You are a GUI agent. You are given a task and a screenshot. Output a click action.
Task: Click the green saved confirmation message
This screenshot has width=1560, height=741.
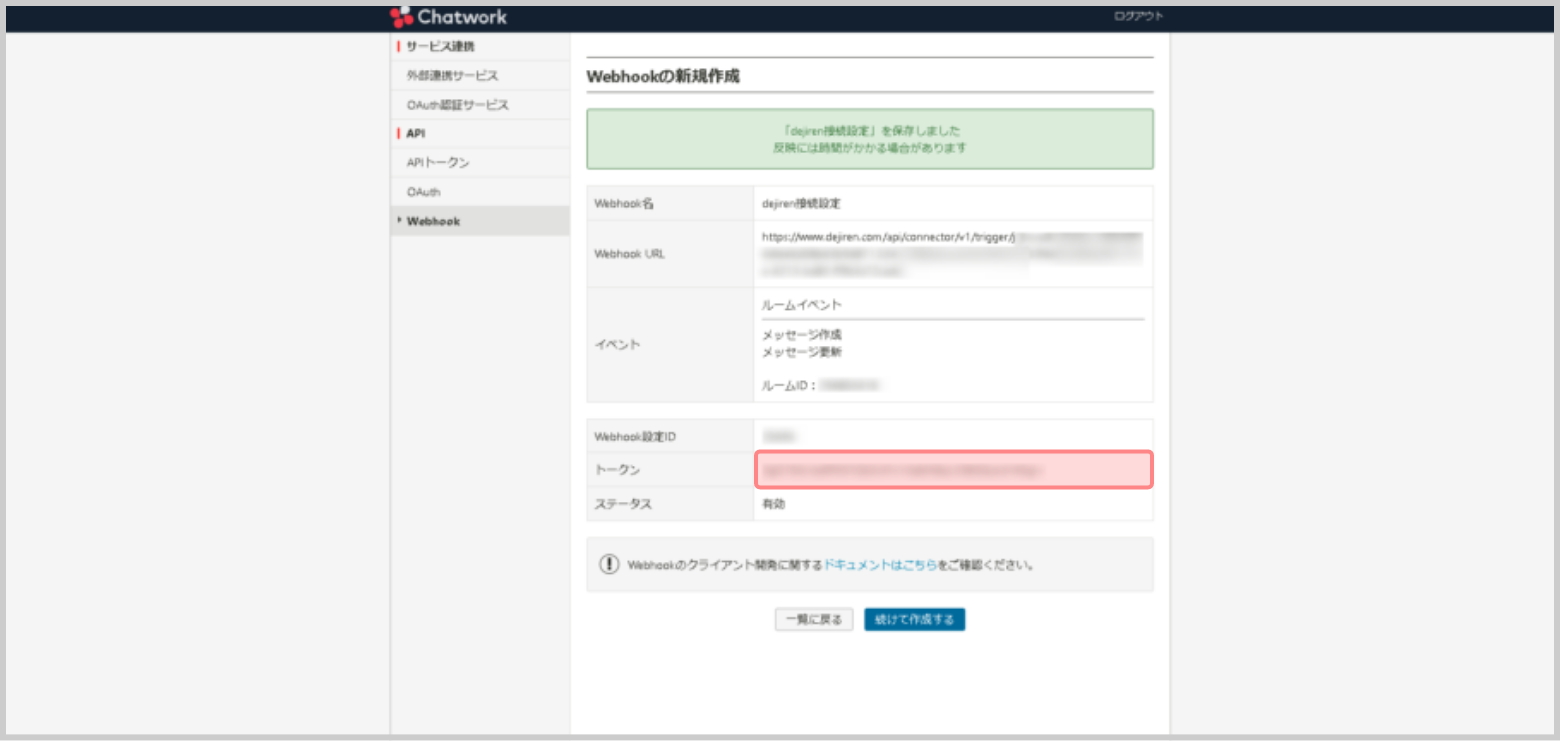[869, 139]
